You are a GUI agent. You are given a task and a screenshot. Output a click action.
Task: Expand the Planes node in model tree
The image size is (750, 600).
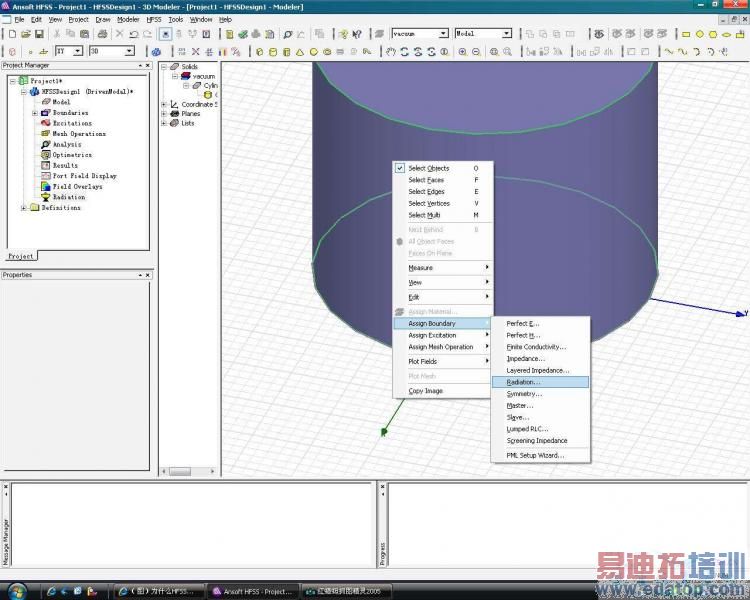click(164, 114)
